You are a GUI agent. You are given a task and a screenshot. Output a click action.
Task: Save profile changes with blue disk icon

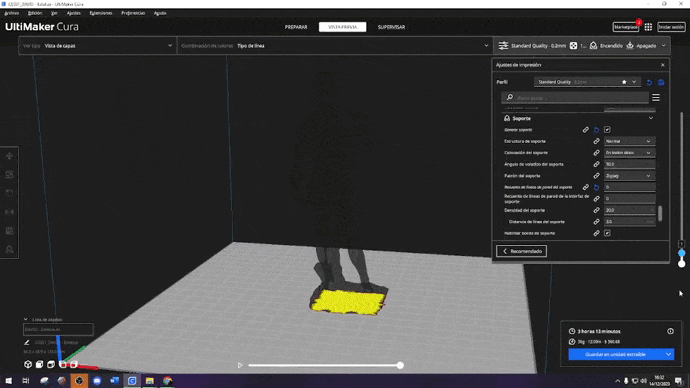pos(661,82)
